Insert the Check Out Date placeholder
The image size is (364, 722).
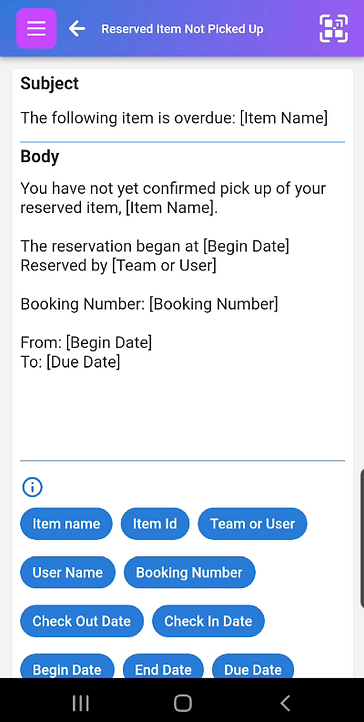[x=82, y=621]
